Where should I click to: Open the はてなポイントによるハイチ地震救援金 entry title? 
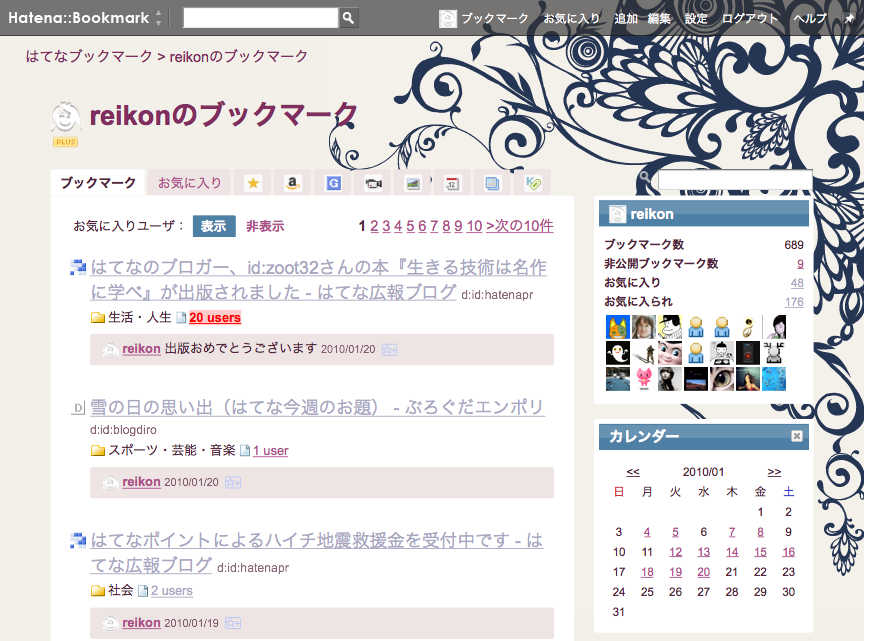pyautogui.click(x=316, y=553)
